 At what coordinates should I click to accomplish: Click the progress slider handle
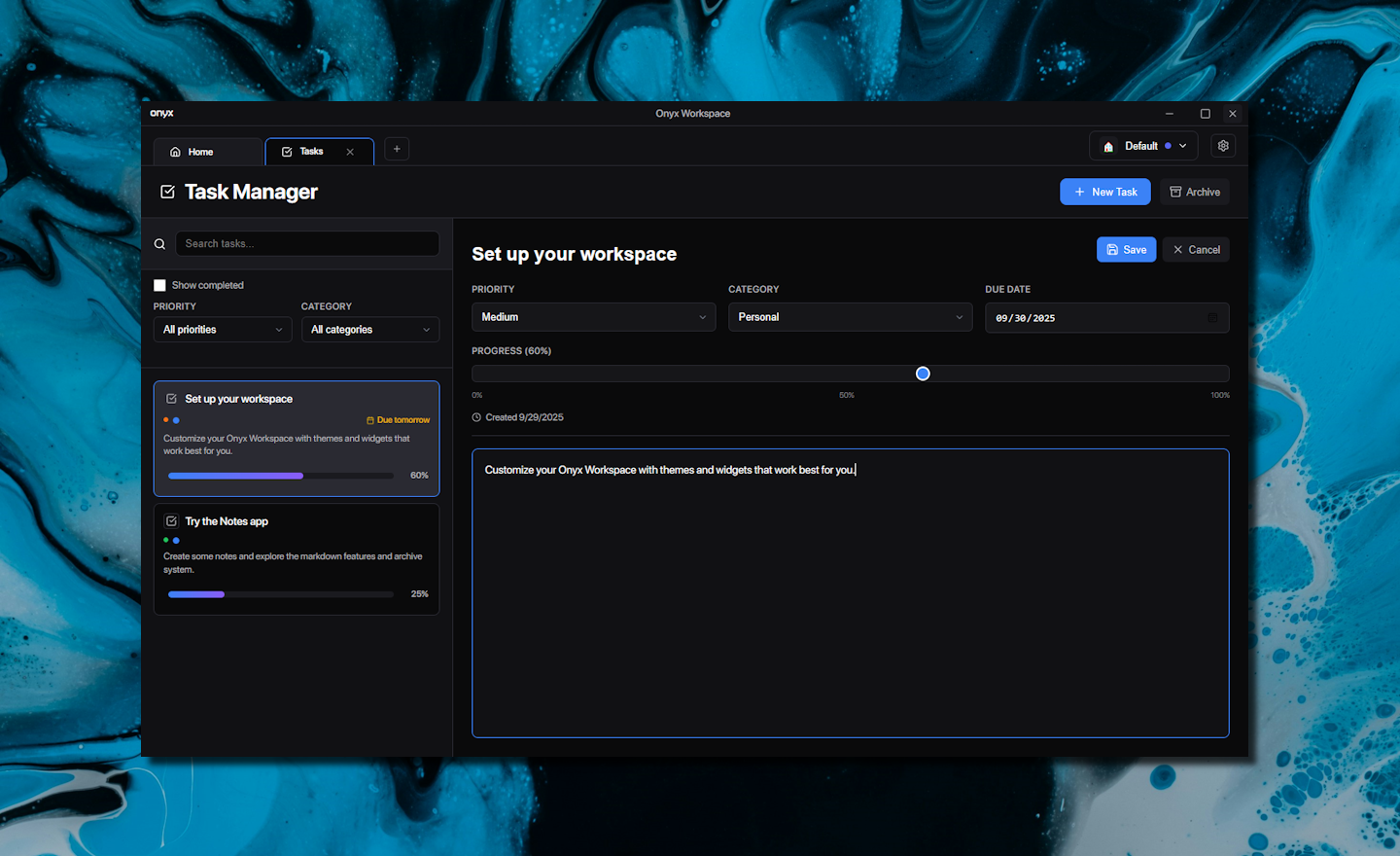coord(923,374)
